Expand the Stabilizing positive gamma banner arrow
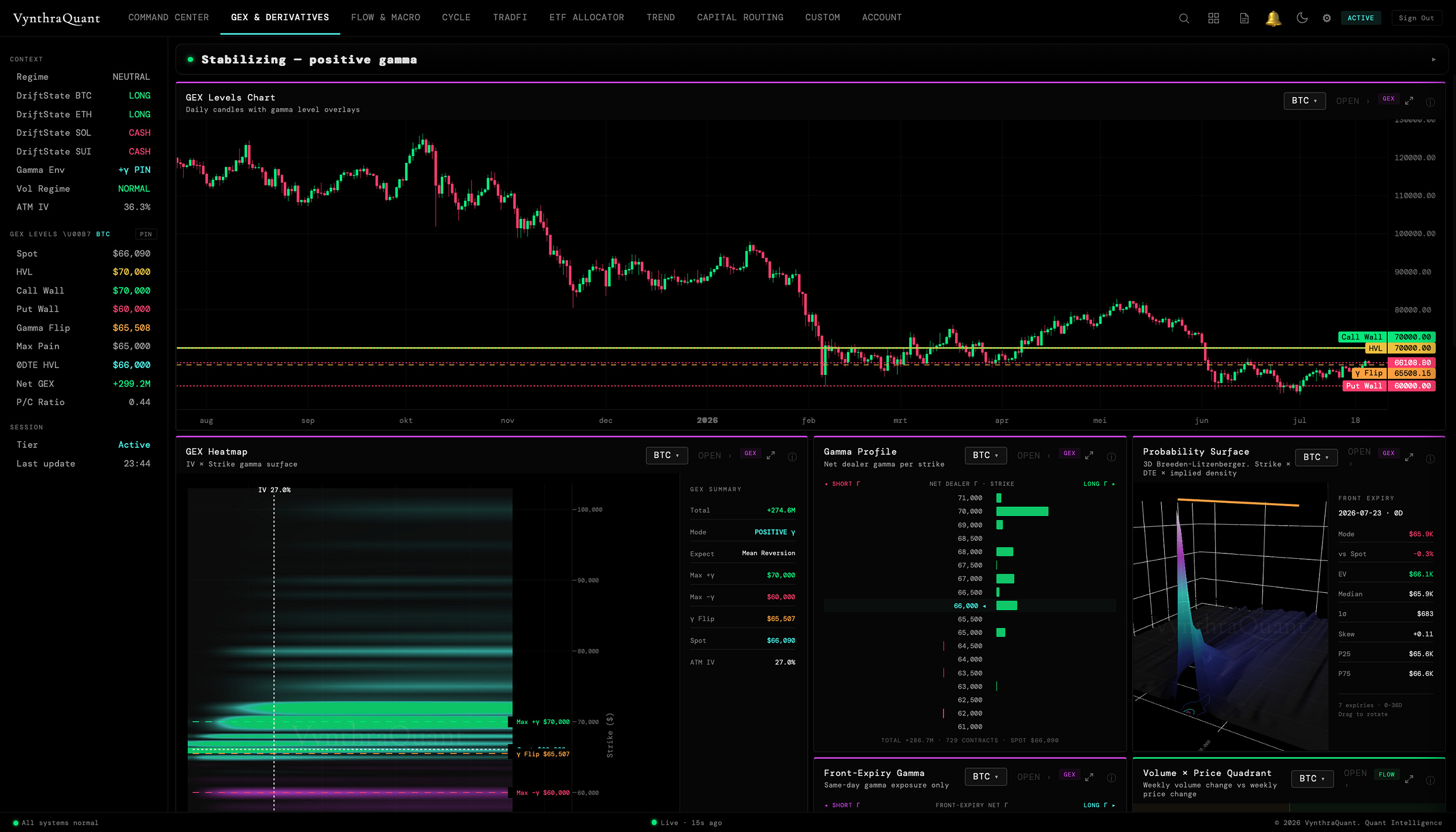Viewport: 1456px width, 832px height. pyautogui.click(x=1433, y=60)
